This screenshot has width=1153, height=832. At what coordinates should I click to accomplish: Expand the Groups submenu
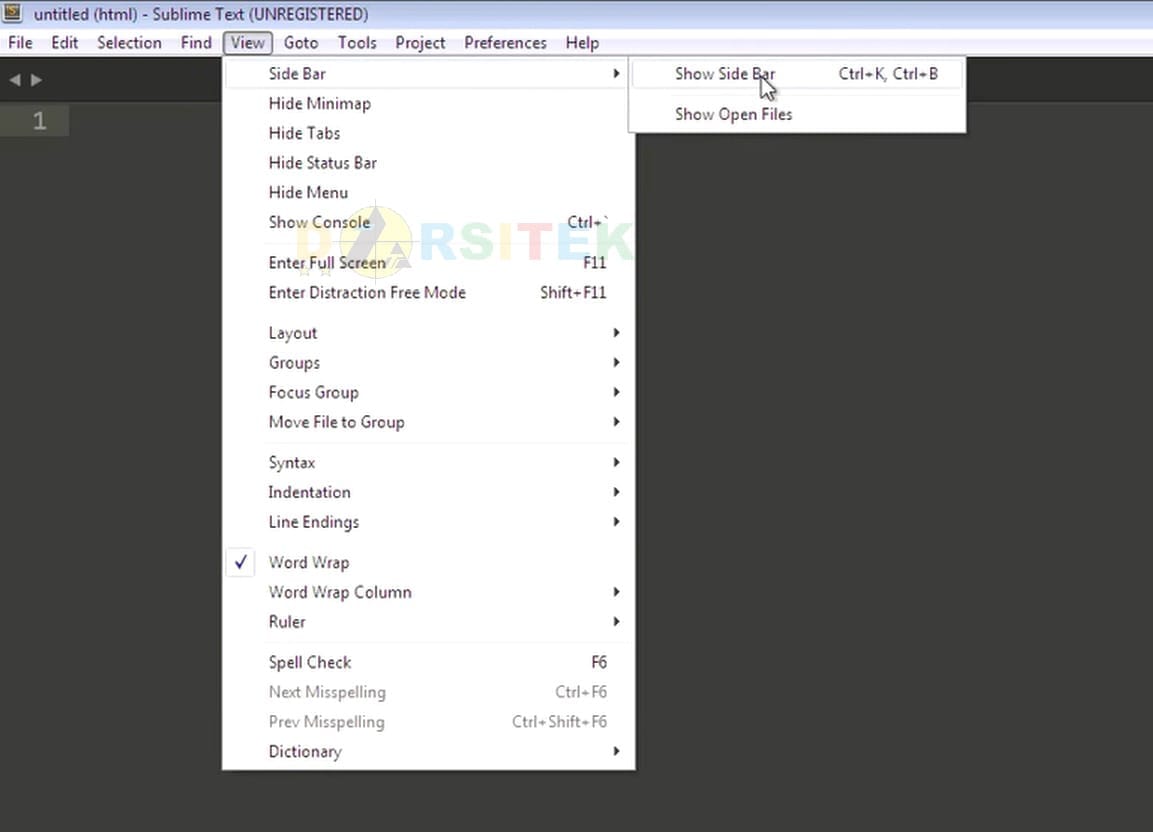429,363
